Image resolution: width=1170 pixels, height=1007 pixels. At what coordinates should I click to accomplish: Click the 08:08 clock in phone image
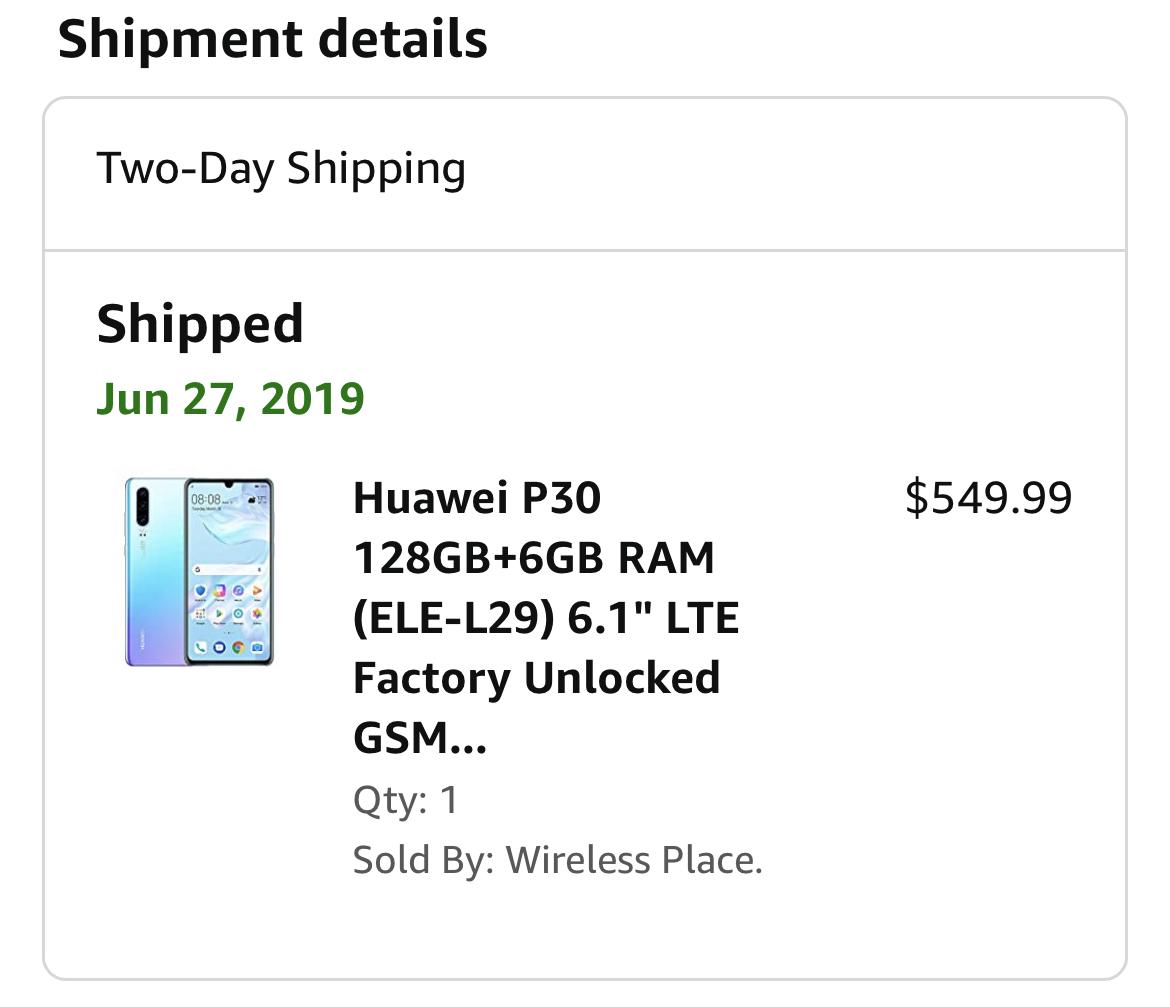pyautogui.click(x=206, y=499)
